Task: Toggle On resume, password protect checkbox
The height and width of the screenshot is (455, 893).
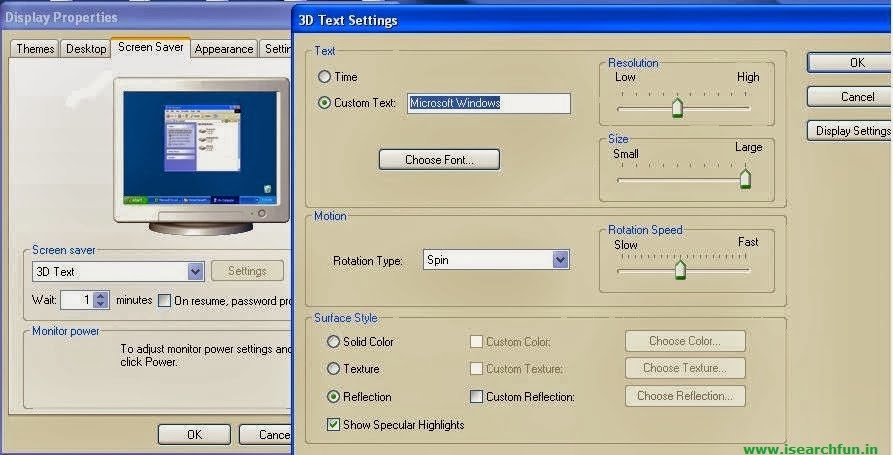Action: pos(164,300)
